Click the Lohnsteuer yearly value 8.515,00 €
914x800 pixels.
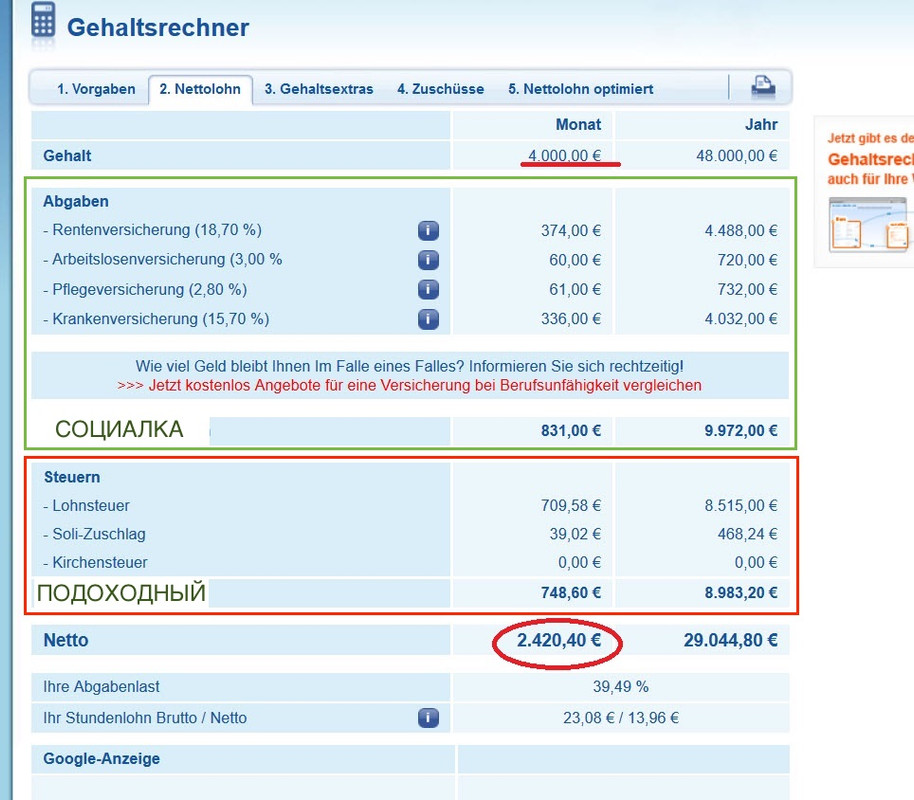tap(741, 506)
